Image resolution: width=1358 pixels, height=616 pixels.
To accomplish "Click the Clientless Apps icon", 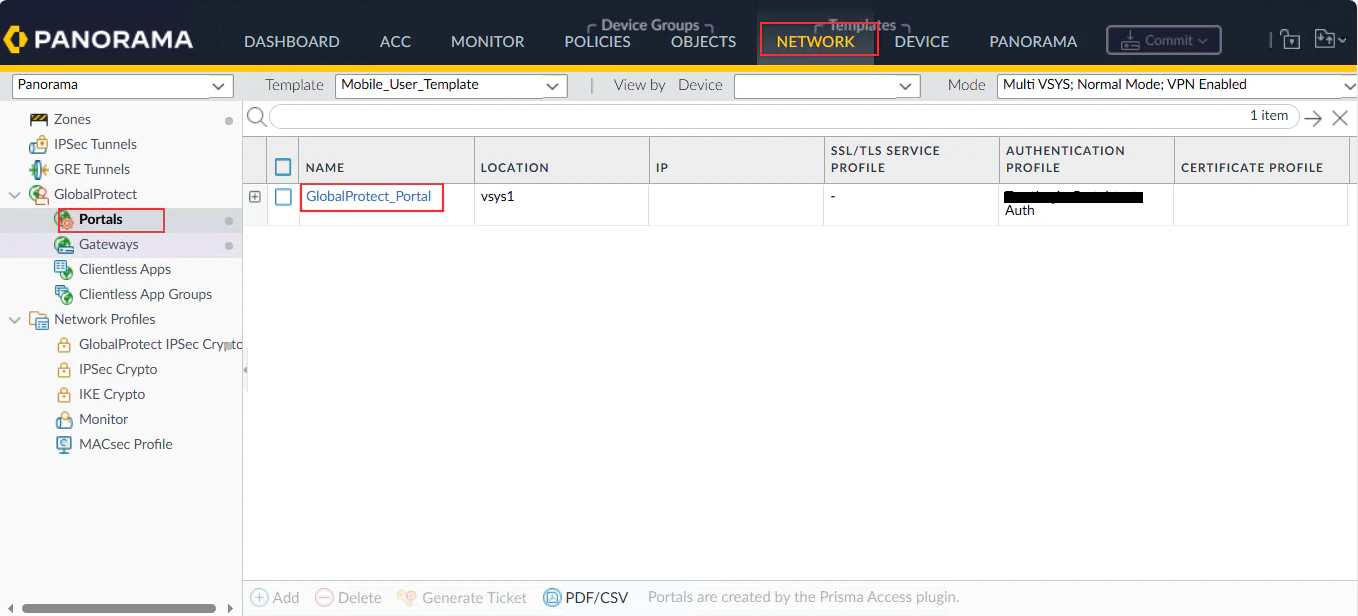I will (x=64, y=269).
